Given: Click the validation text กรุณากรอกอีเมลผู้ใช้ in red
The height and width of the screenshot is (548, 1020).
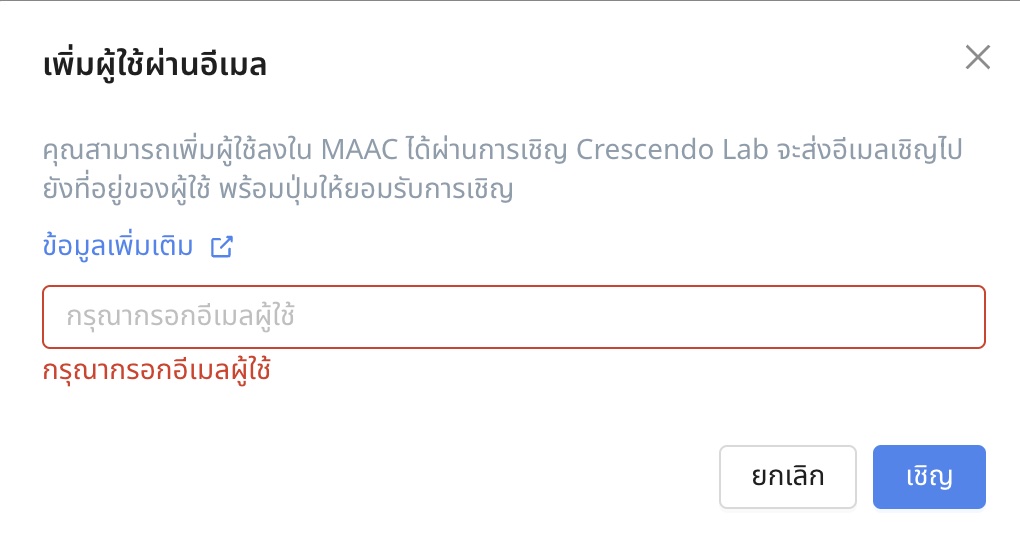Looking at the screenshot, I should 157,371.
